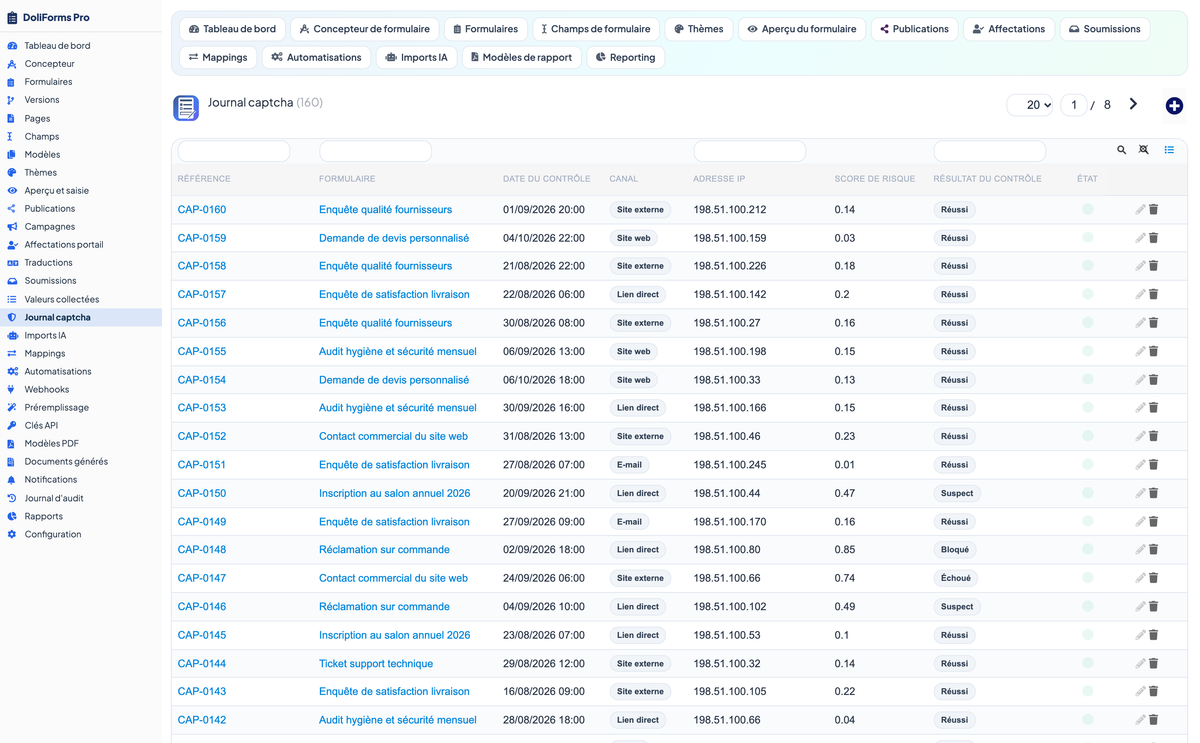Image resolution: width=1200 pixels, height=743 pixels.
Task: Open the column list selector icon
Action: [x=1169, y=150]
